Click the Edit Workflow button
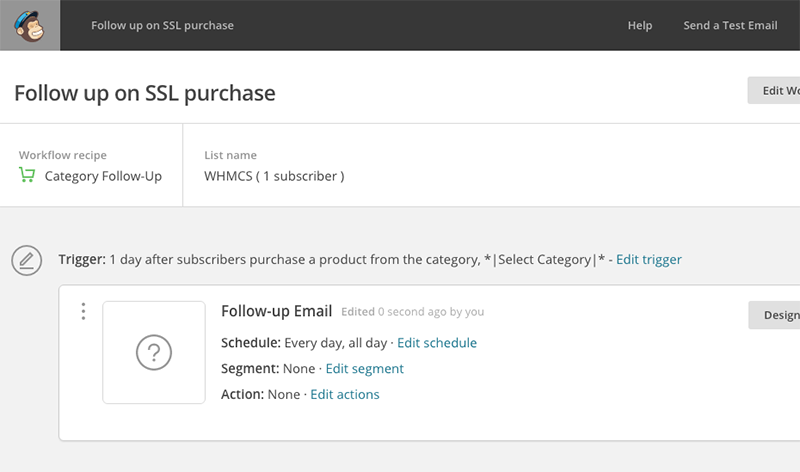This screenshot has height=472, width=800. [x=774, y=90]
